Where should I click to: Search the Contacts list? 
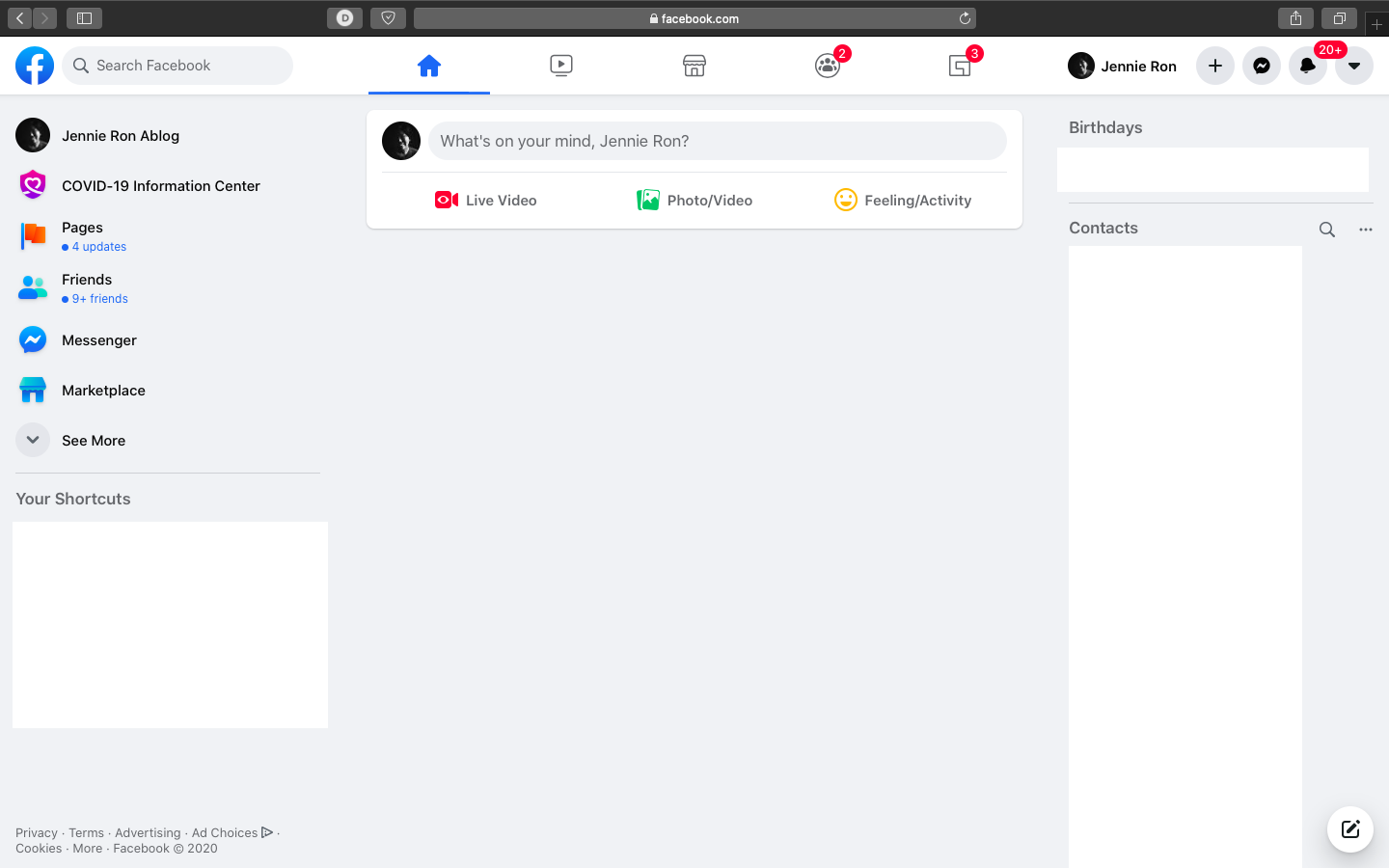pos(1327,230)
